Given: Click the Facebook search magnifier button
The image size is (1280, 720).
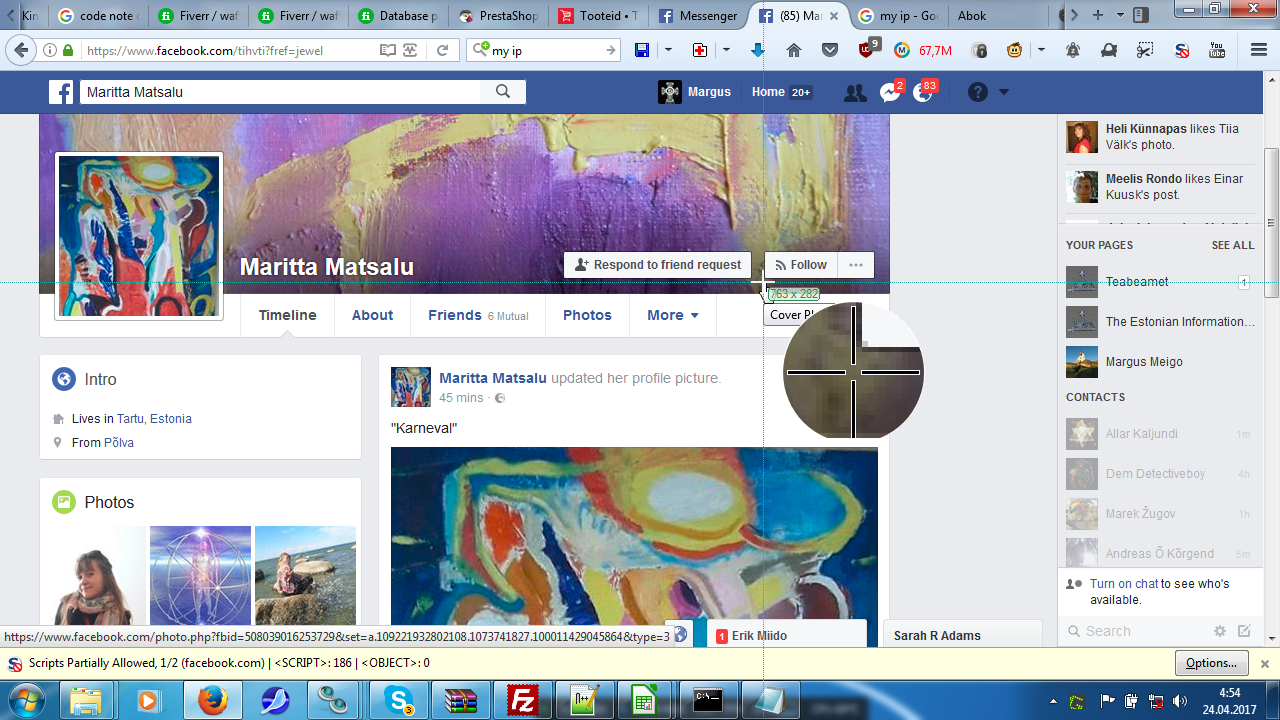Looking at the screenshot, I should (503, 92).
